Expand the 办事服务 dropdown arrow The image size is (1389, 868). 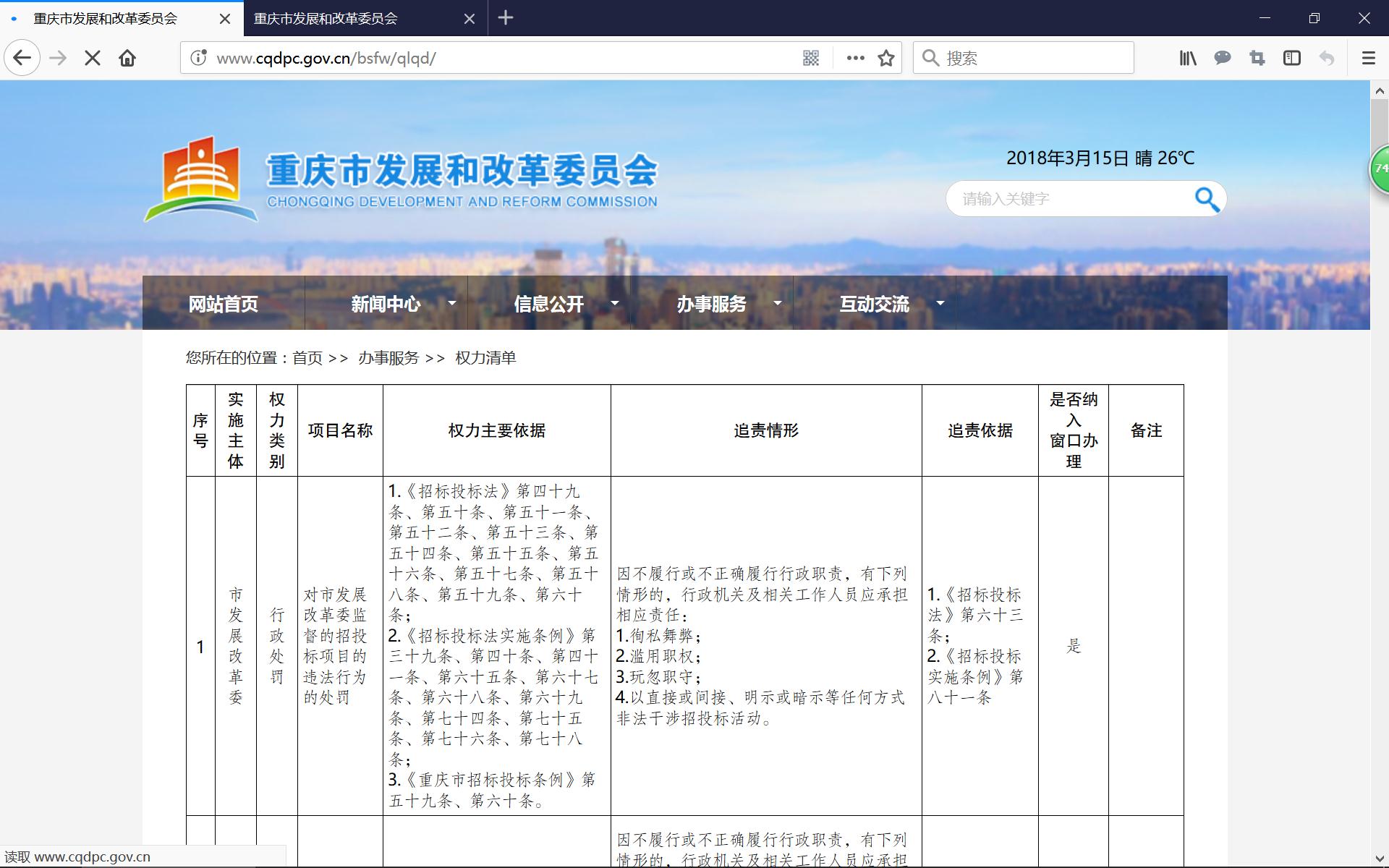[x=778, y=303]
